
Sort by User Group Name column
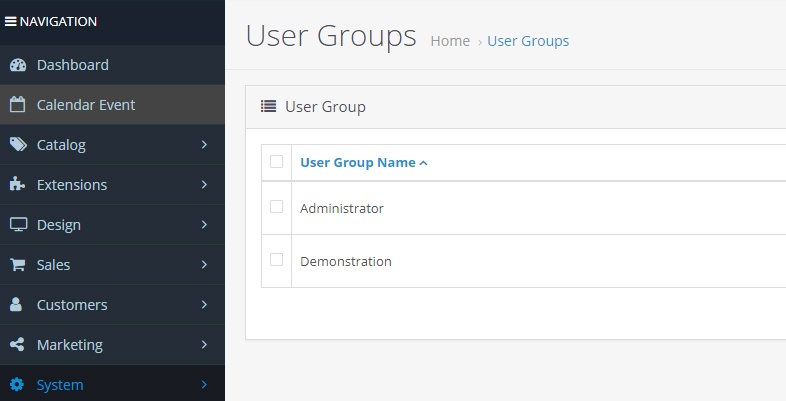click(x=358, y=163)
